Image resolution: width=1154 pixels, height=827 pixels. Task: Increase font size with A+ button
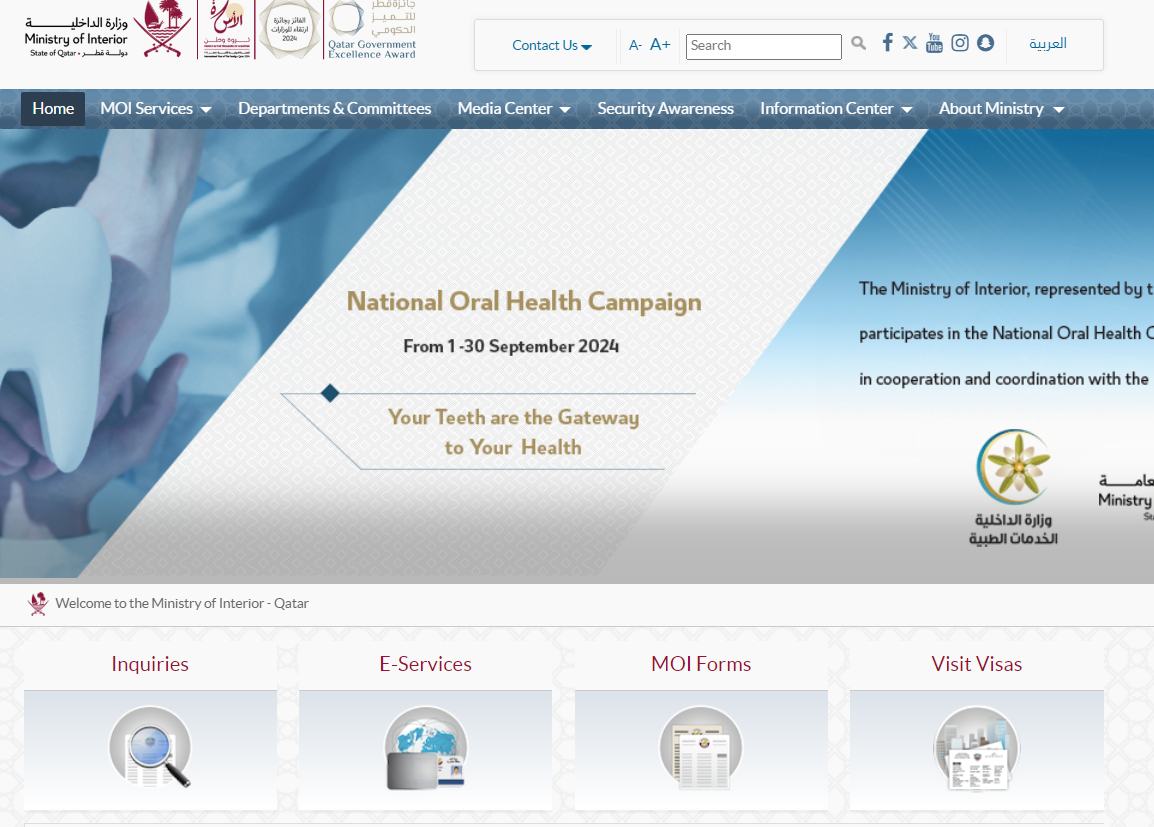(660, 44)
